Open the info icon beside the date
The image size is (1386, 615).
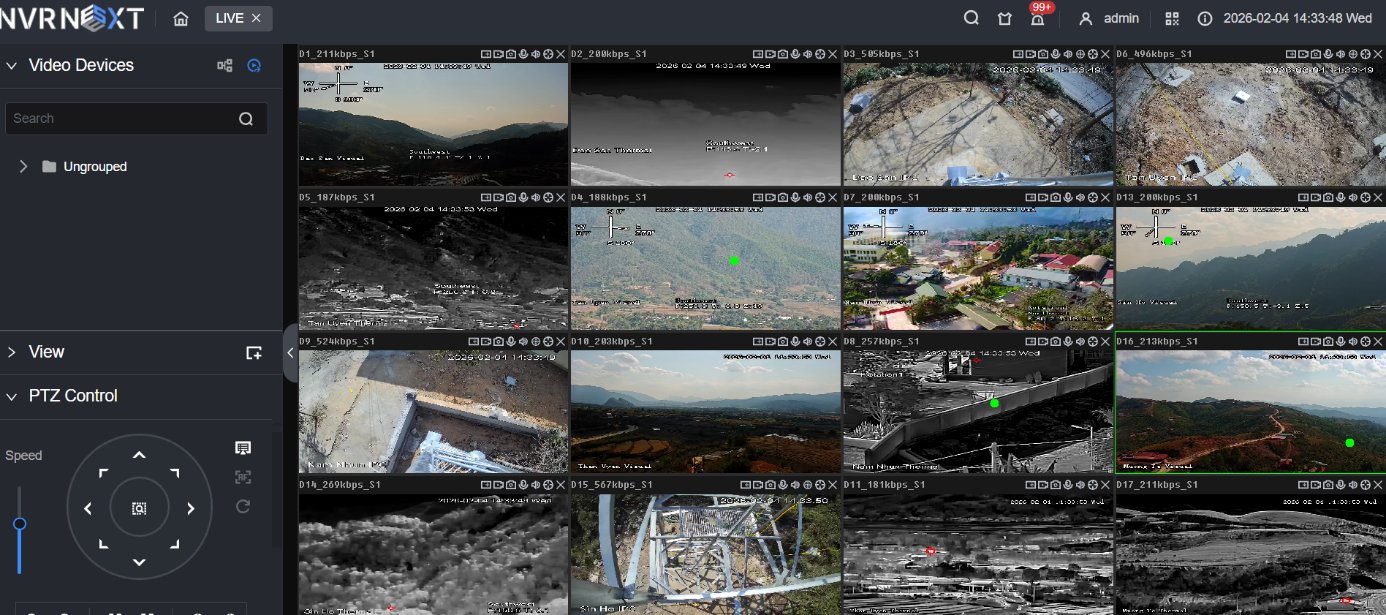pos(1205,19)
